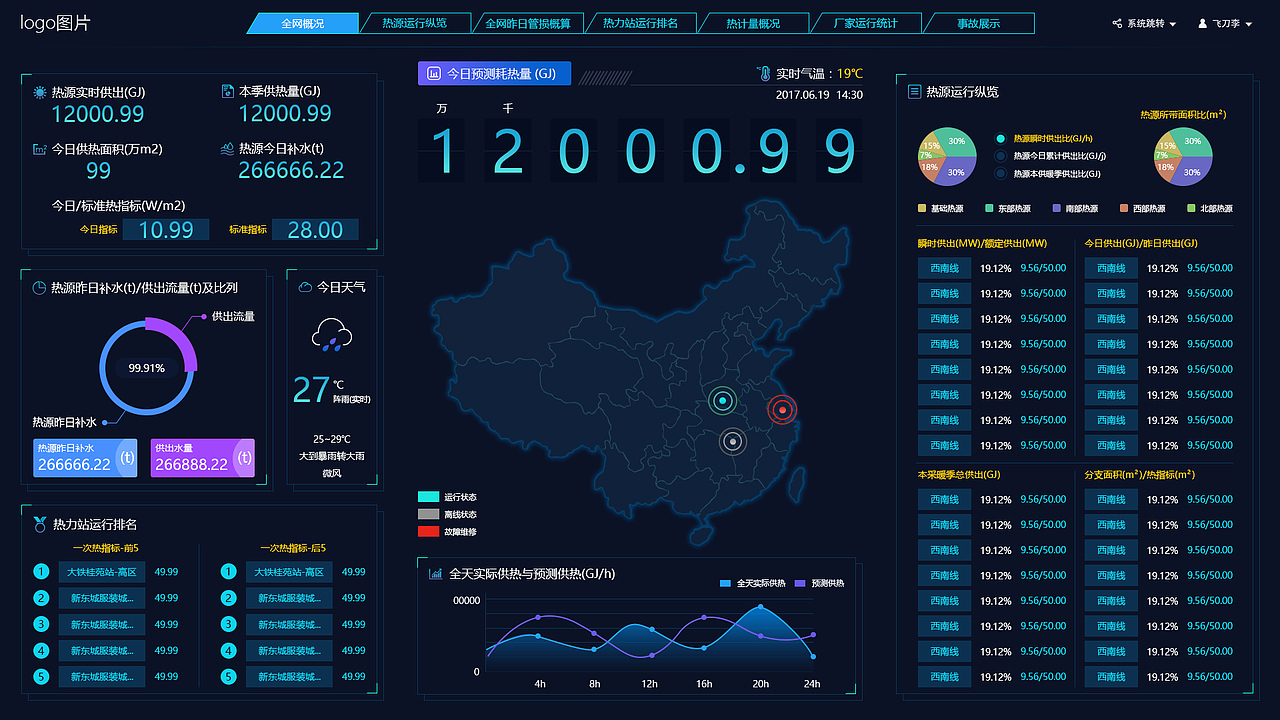The height and width of the screenshot is (720, 1280).
Task: Select the 热源今日累计供出比 radio option
Action: tap(1001, 156)
